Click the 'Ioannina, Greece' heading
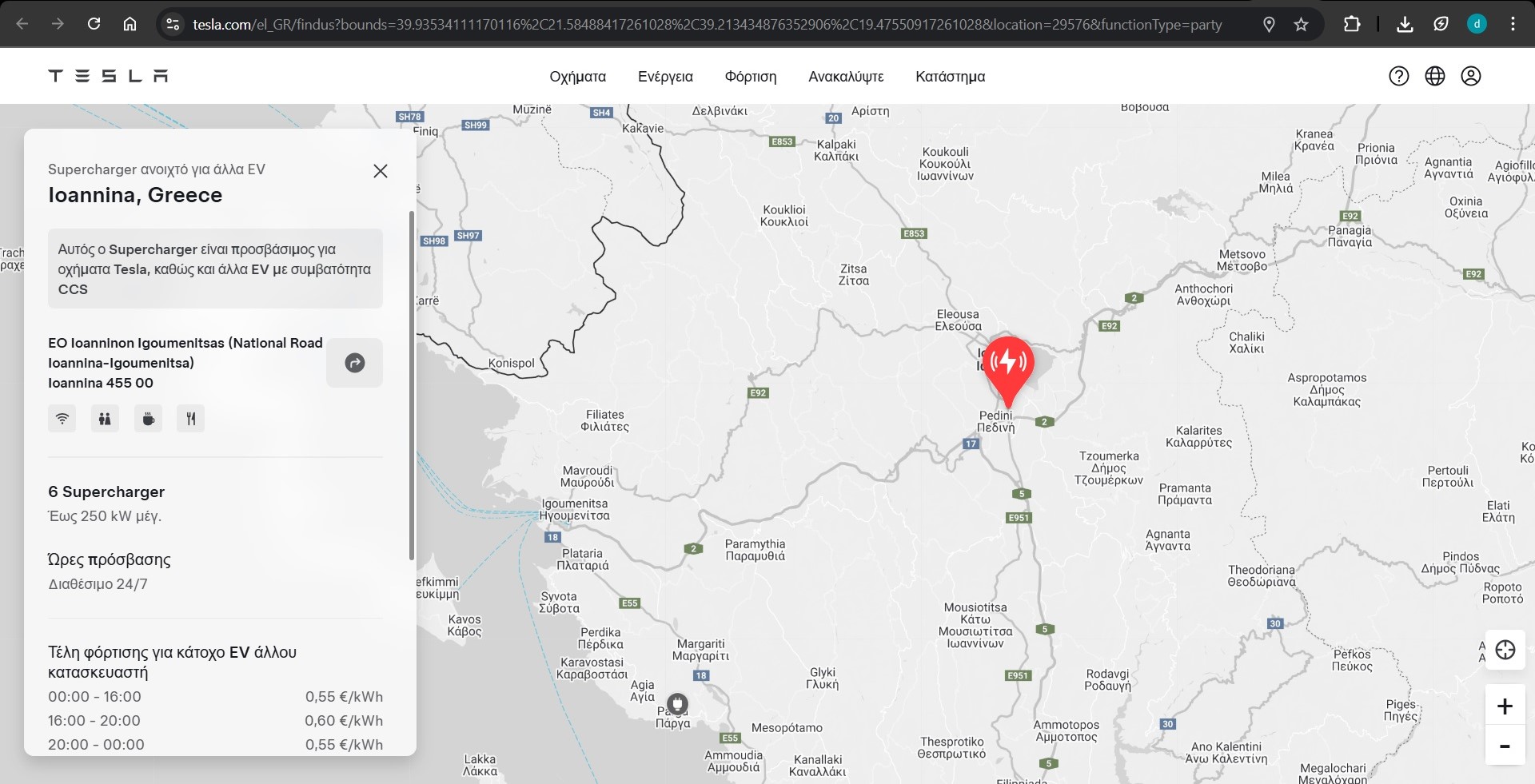The image size is (1535, 784). (135, 195)
